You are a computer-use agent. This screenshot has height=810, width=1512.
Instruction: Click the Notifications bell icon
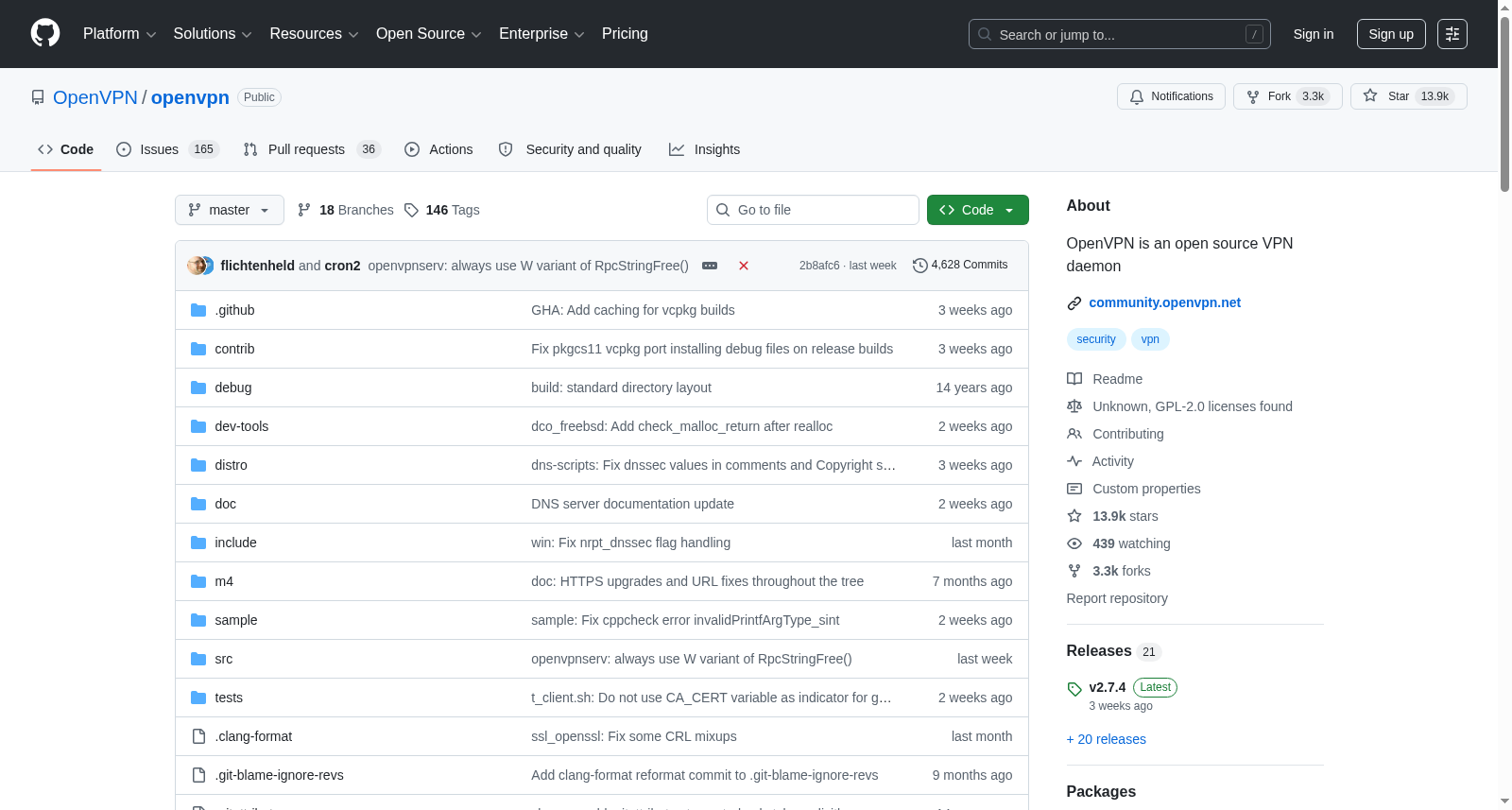click(1137, 96)
